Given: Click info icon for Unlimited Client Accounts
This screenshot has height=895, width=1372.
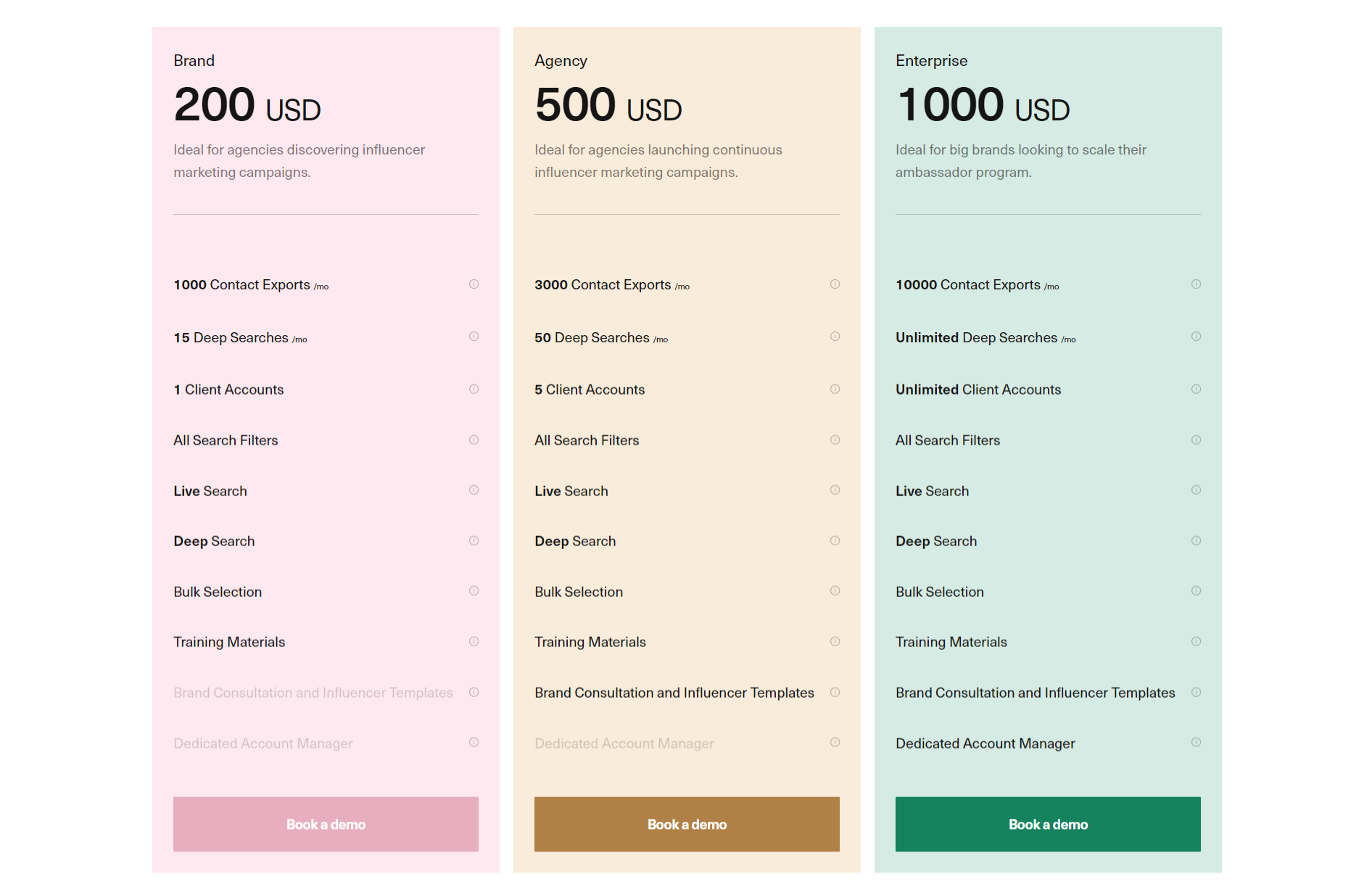Looking at the screenshot, I should 1196,389.
